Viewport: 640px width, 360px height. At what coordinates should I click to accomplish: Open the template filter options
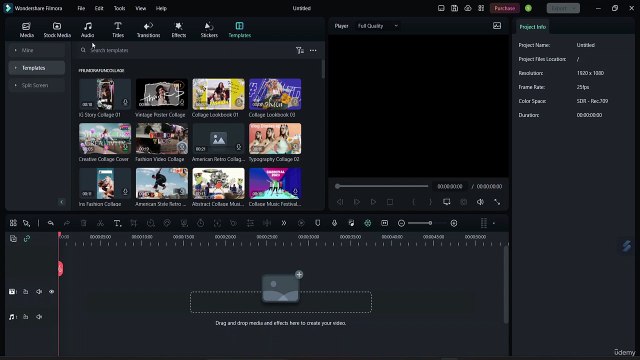coord(300,50)
